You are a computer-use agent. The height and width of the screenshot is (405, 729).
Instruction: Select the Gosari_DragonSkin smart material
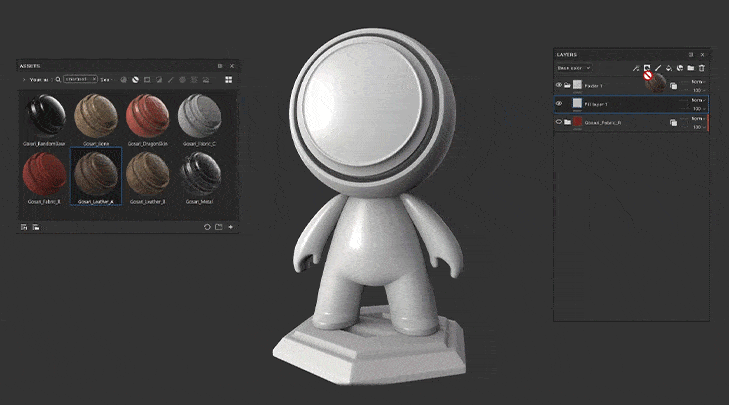point(148,115)
